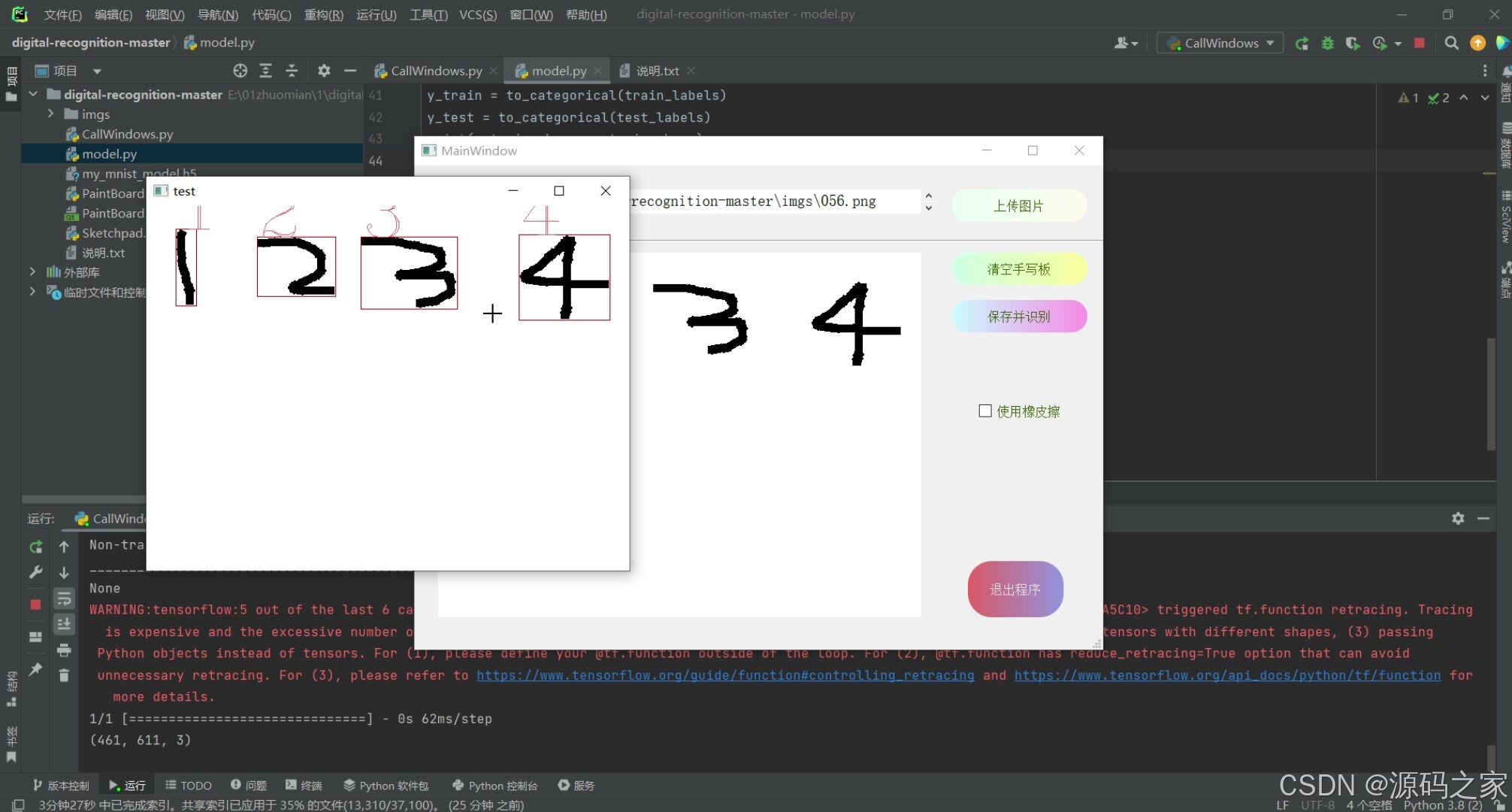Click the print icon in Run panel
Viewport: 1512px width, 812px height.
tap(64, 650)
